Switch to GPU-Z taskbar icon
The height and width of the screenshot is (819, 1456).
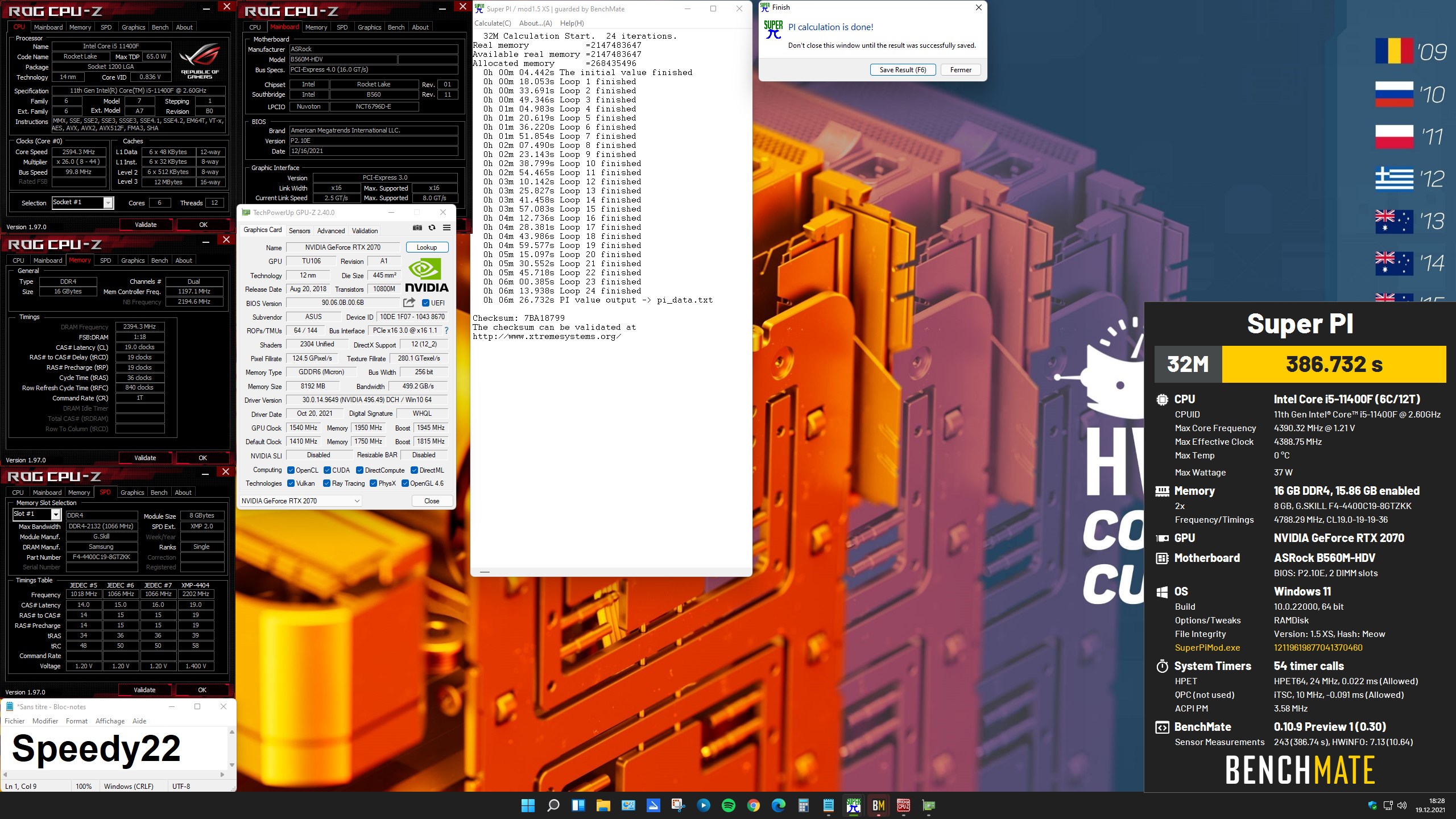click(929, 805)
